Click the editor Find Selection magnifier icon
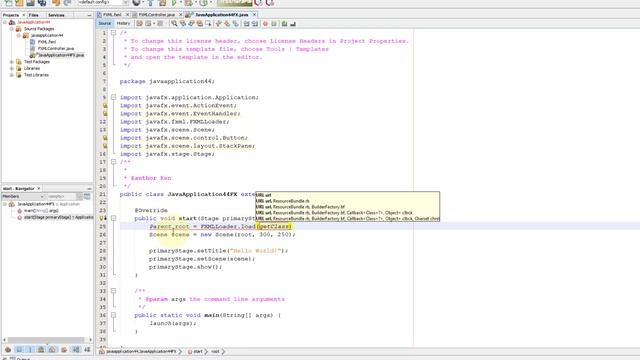Image resolution: width=640 pixels, height=360 pixels. (x=174, y=24)
